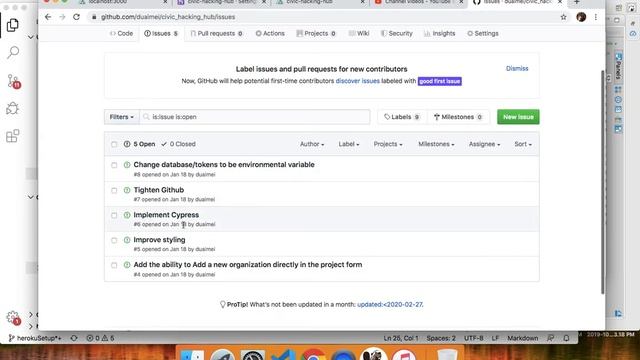Dismiss the new contributors banner
Image resolution: width=640 pixels, height=360 pixels.
tap(517, 68)
